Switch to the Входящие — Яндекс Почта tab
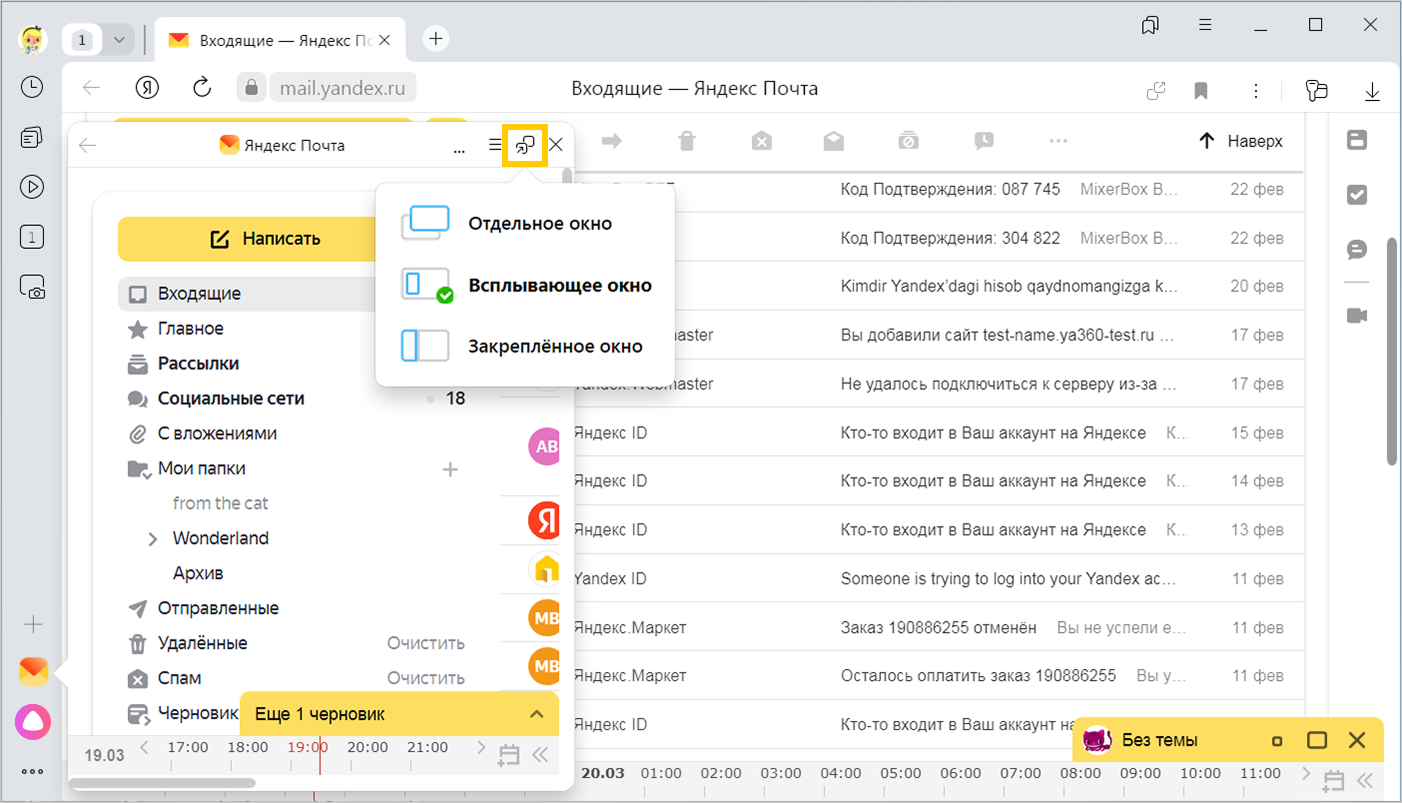The image size is (1402, 803). click(285, 40)
